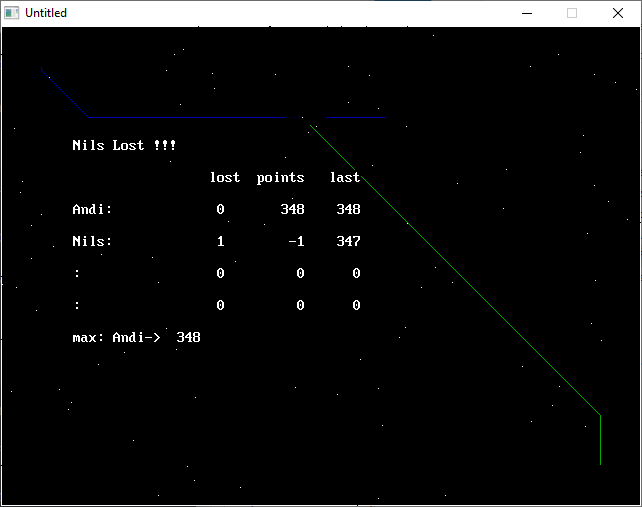Click the application icon in the title bar
Viewport: 642px width, 507px height.
(12, 13)
